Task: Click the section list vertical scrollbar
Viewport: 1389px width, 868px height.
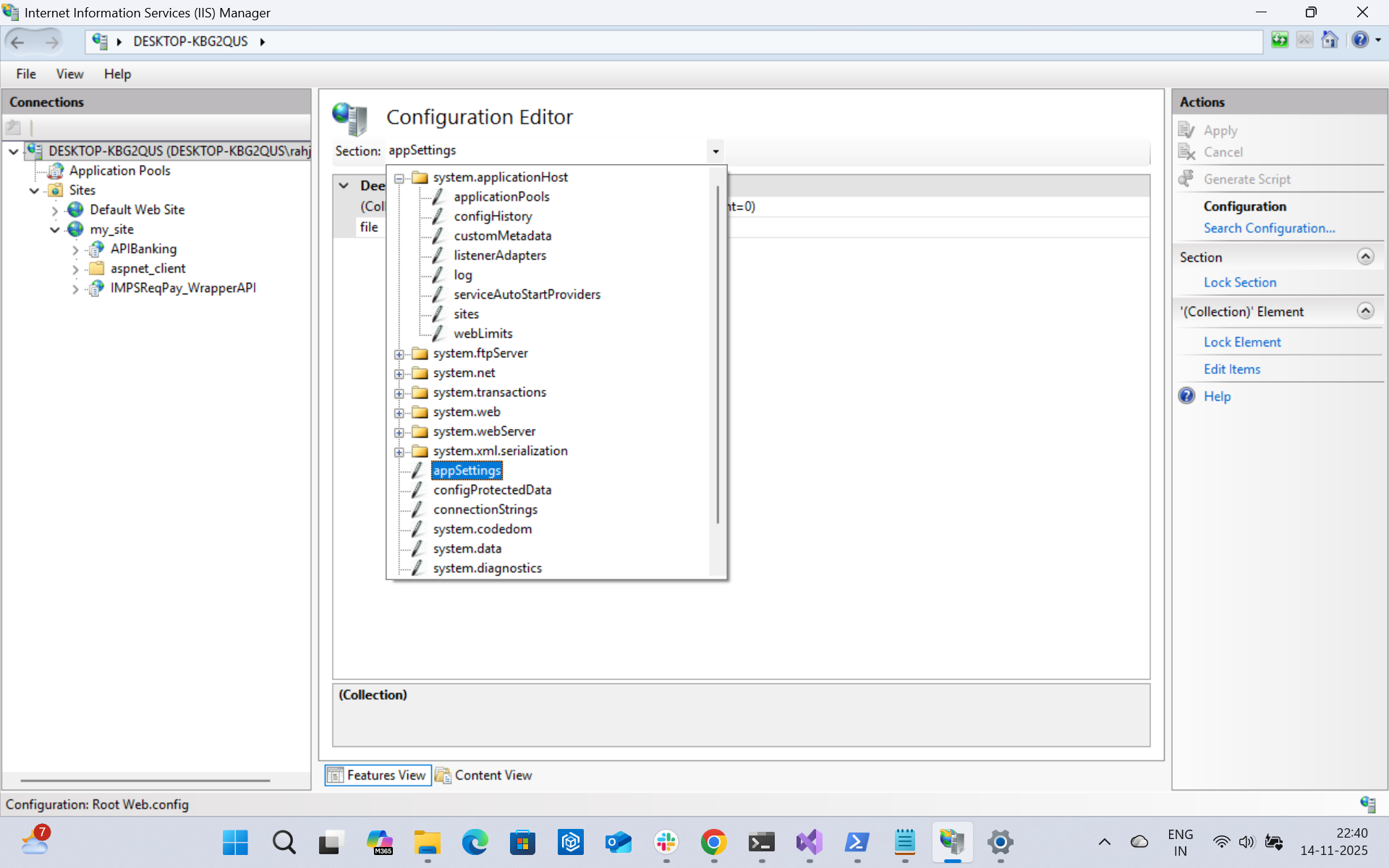Action: [x=717, y=354]
